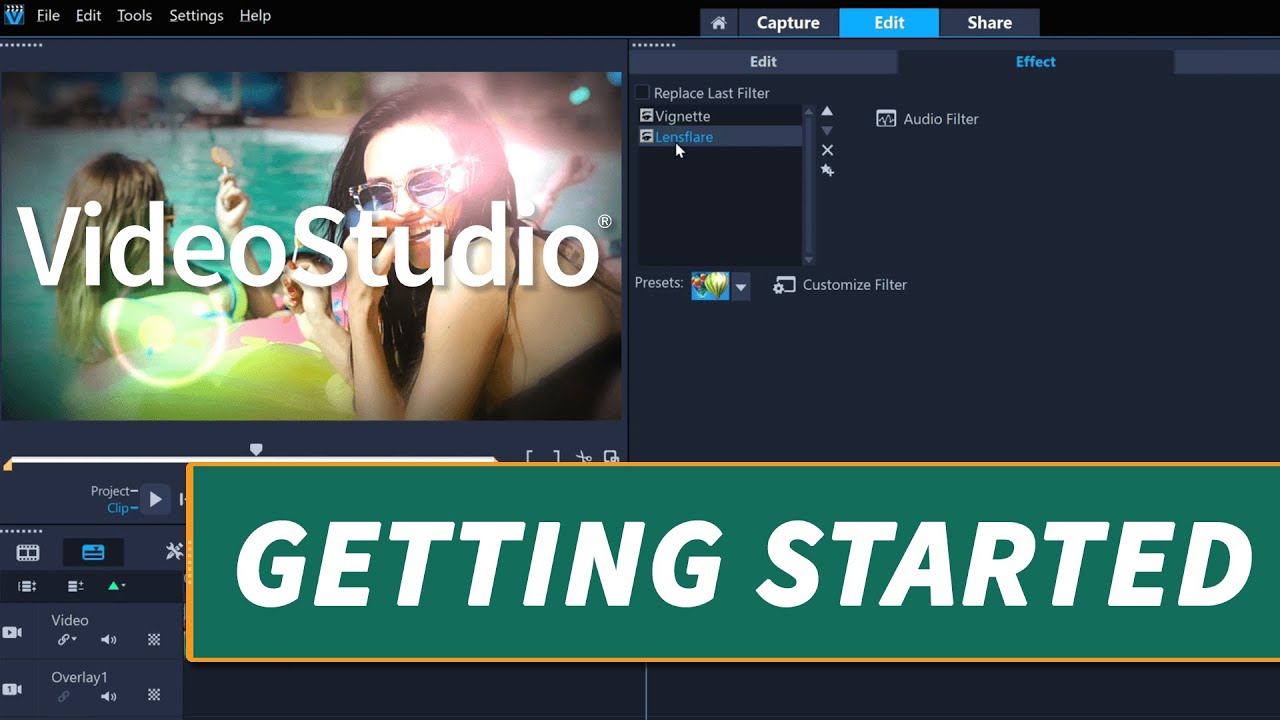Open ripple editing dropdown on Video track

(x=66, y=640)
